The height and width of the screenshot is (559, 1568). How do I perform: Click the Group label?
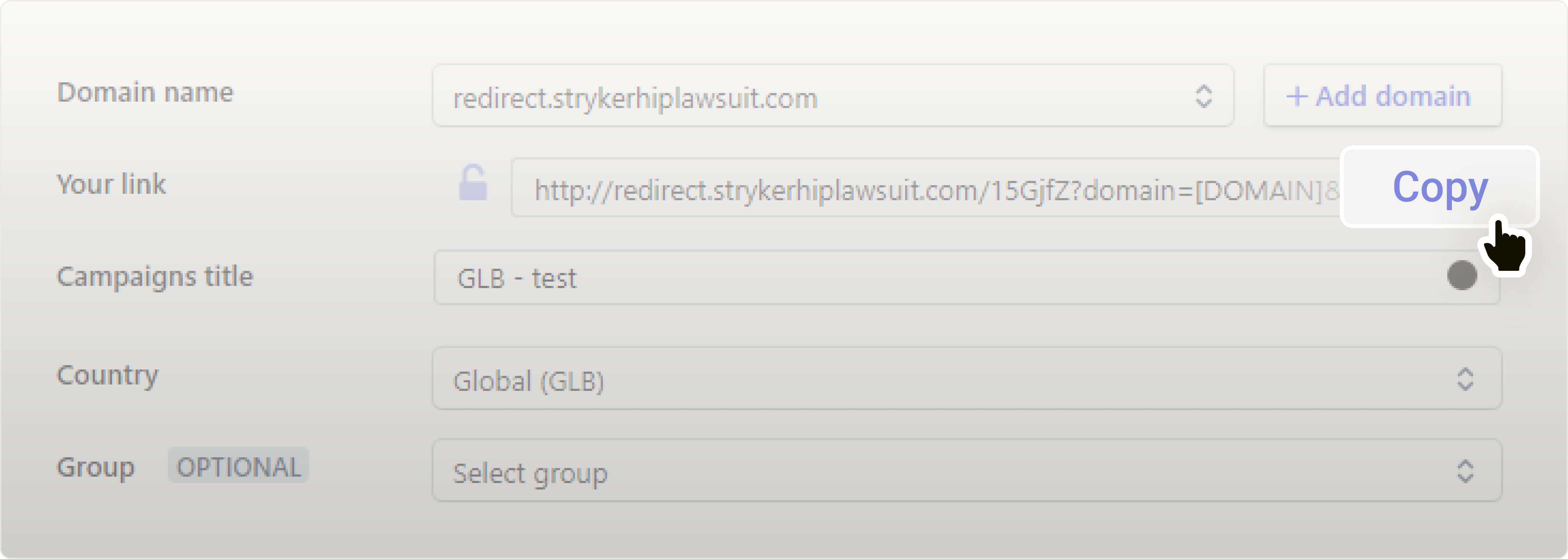click(95, 467)
